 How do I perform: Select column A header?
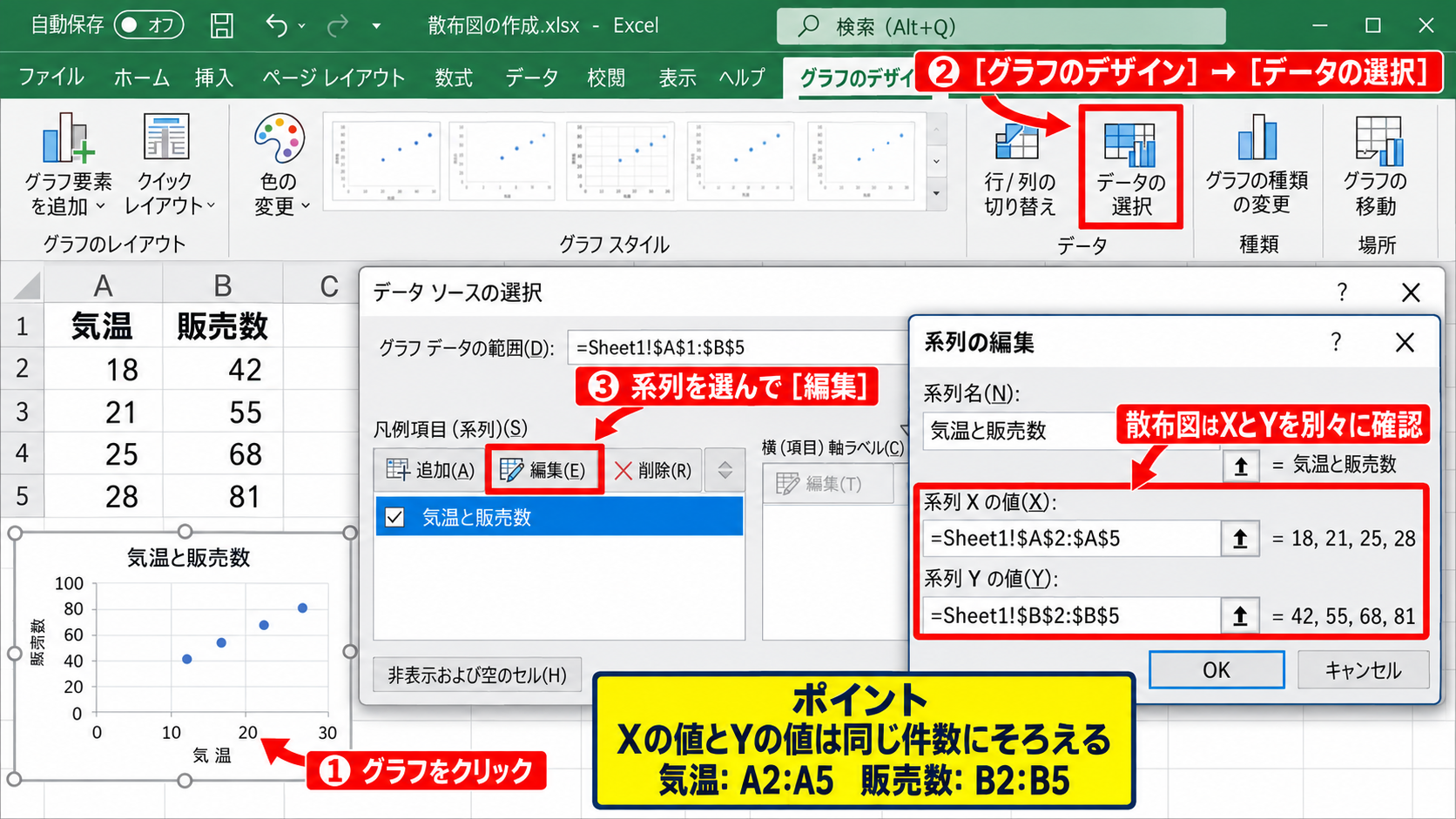pyautogui.click(x=103, y=285)
